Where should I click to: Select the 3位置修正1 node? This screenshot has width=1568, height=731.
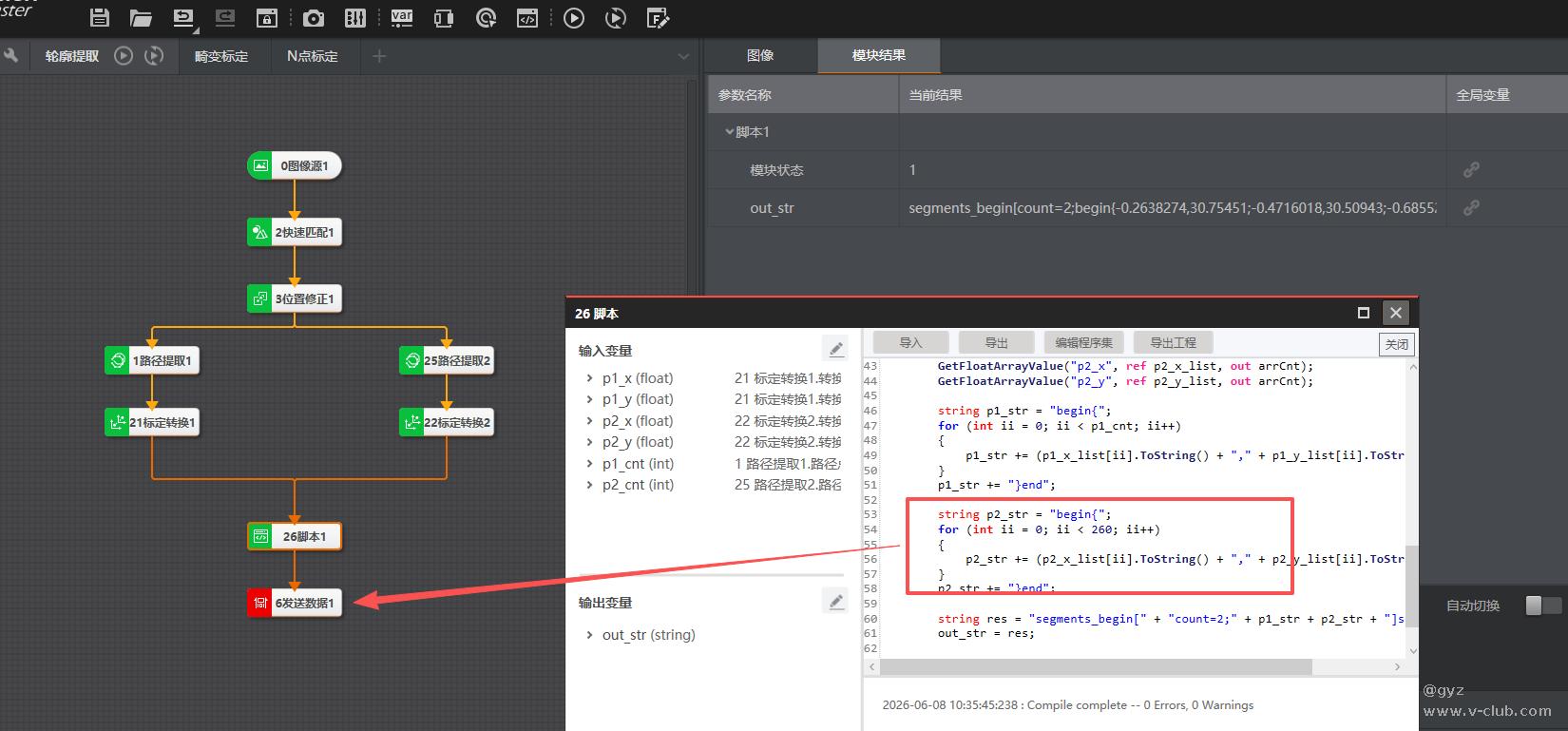click(295, 298)
